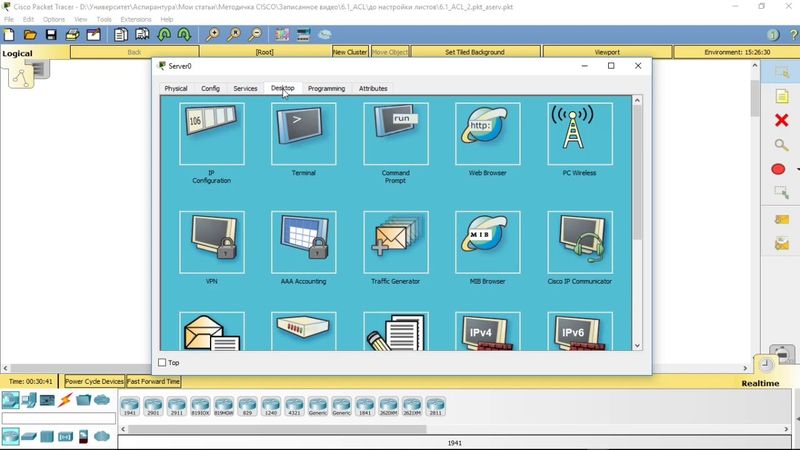
Task: Open the Web Browser app
Action: 488,134
